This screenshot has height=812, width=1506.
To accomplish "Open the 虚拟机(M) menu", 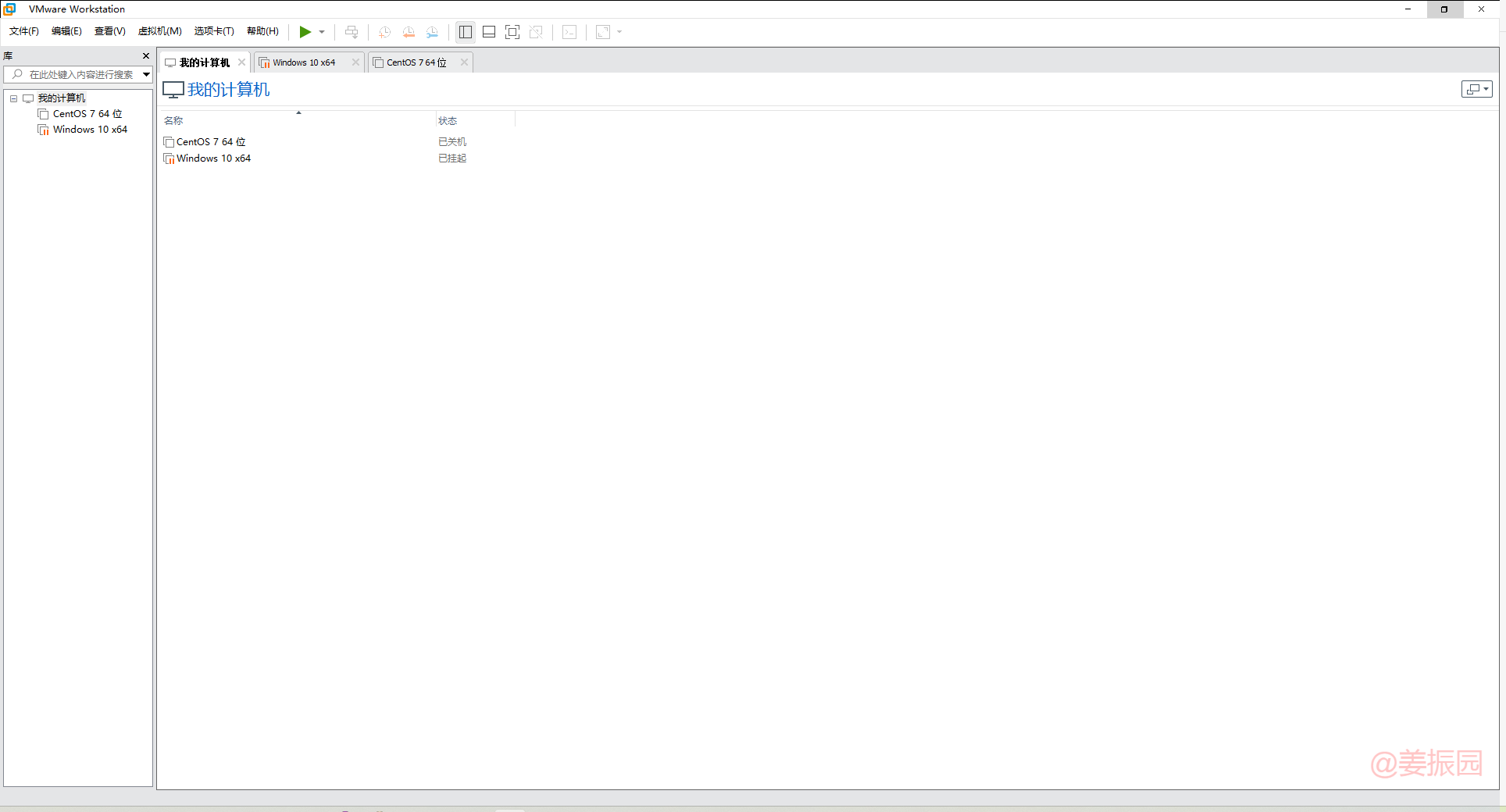I will [x=160, y=31].
